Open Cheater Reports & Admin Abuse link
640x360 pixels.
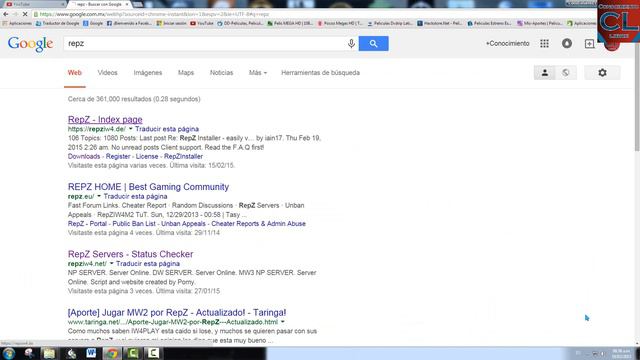(x=258, y=224)
